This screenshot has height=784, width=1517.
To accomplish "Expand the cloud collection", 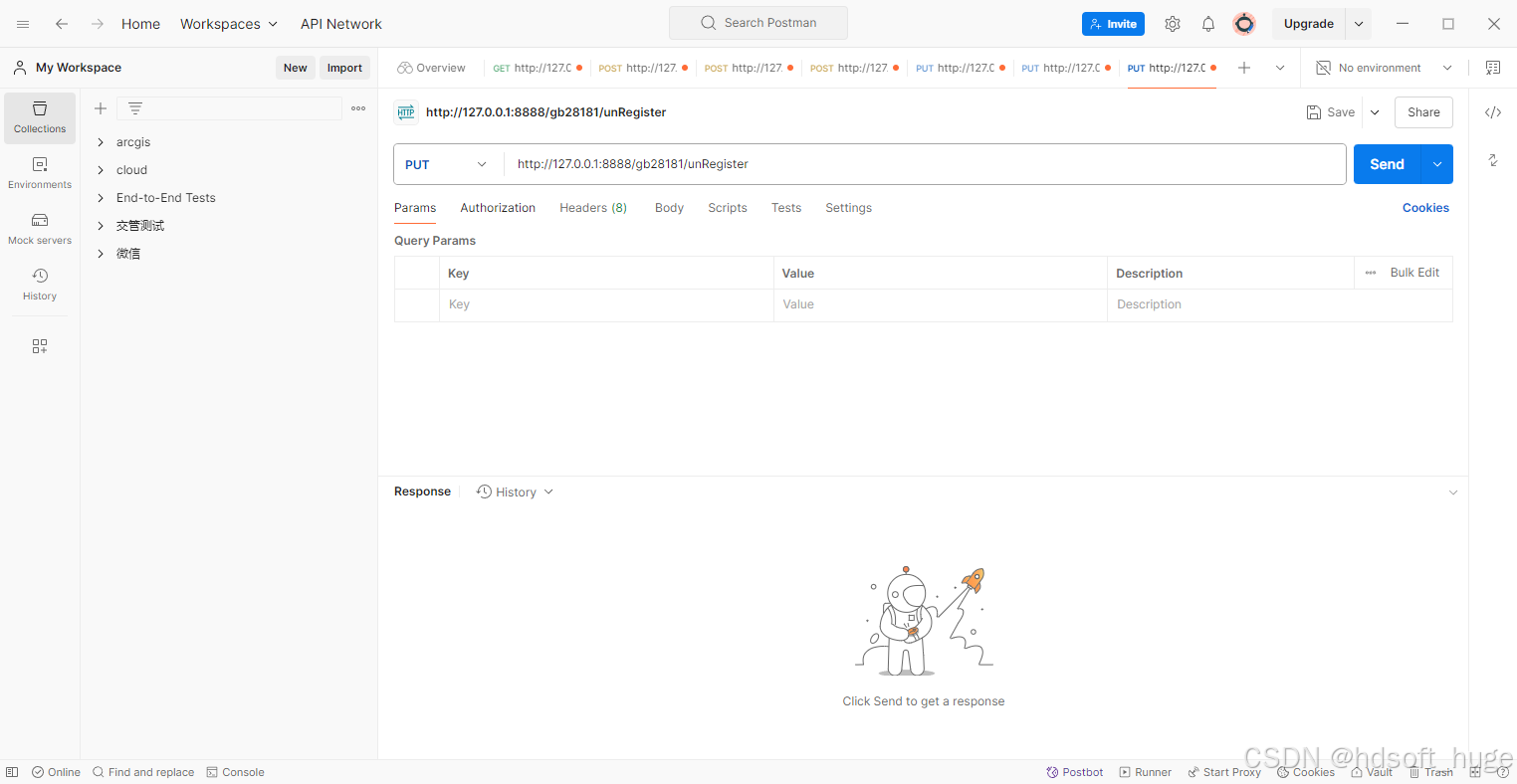I will tap(101, 170).
